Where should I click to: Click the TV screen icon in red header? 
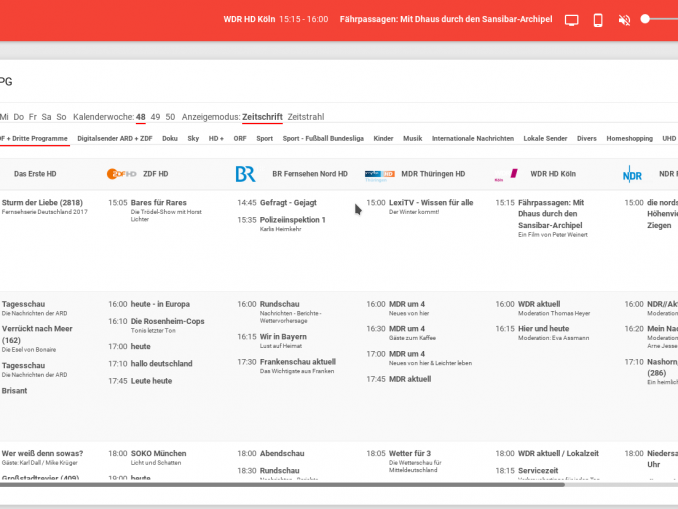[572, 20]
